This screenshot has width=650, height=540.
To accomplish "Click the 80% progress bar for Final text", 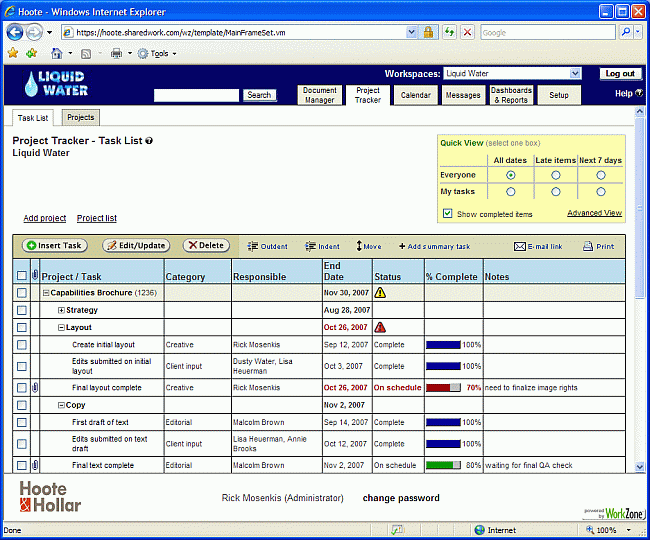I will 443,465.
